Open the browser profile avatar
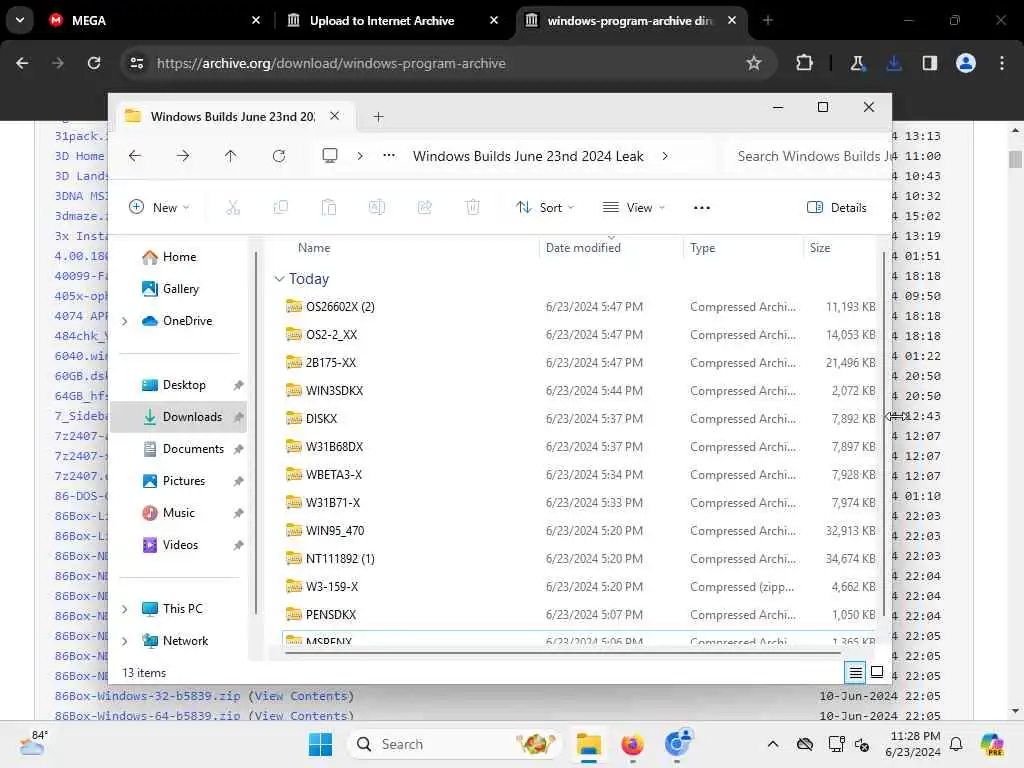 (x=966, y=63)
